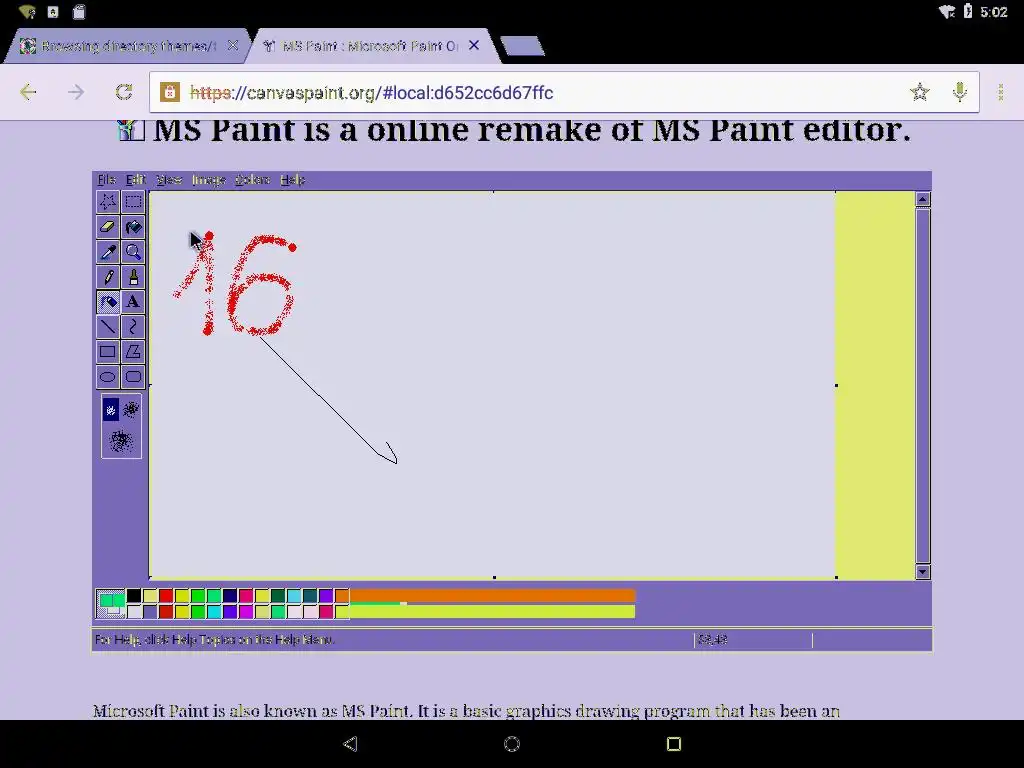Select the Brush tool

133,277
